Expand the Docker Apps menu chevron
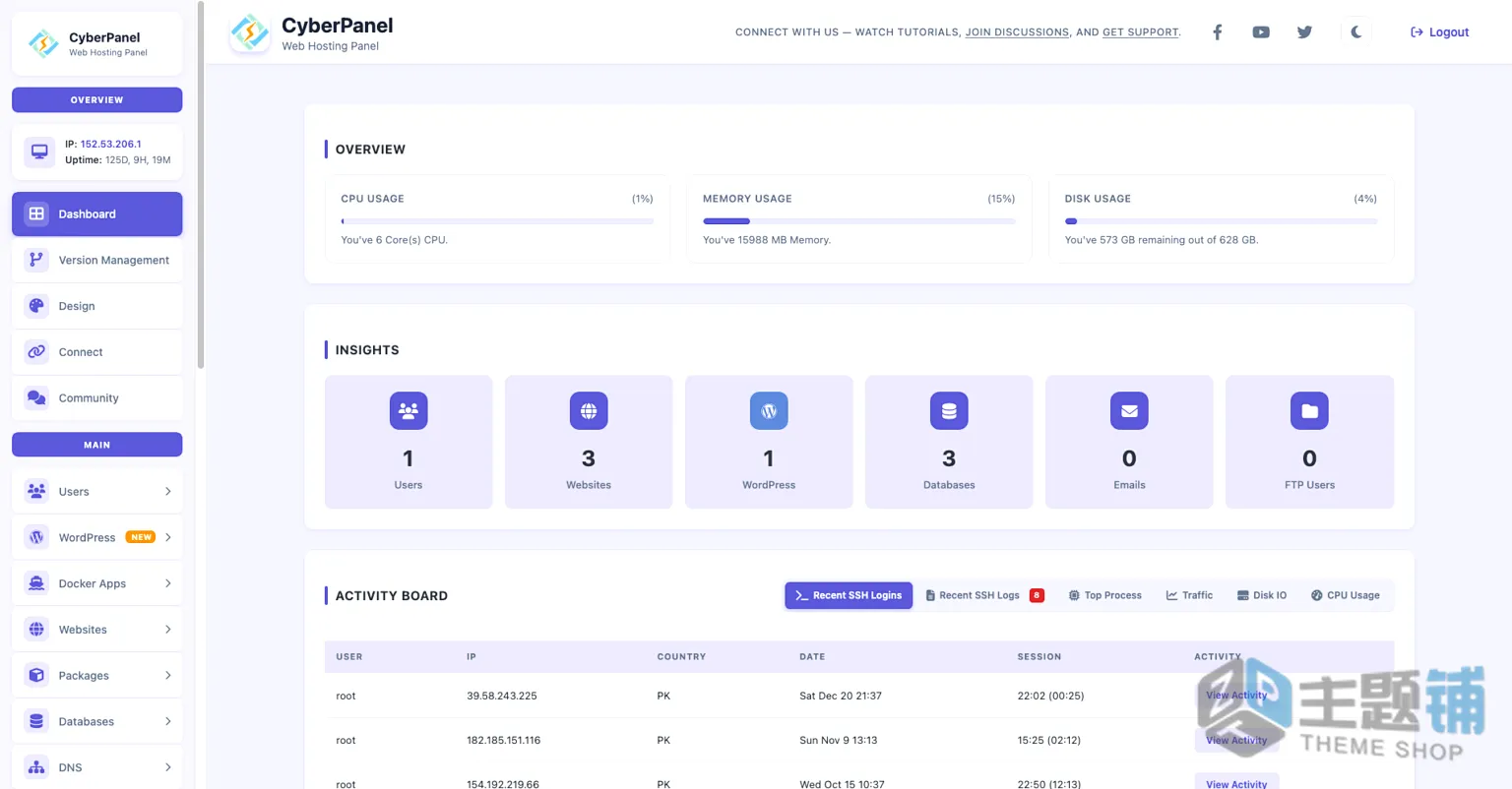This screenshot has width=1512, height=789. click(168, 583)
